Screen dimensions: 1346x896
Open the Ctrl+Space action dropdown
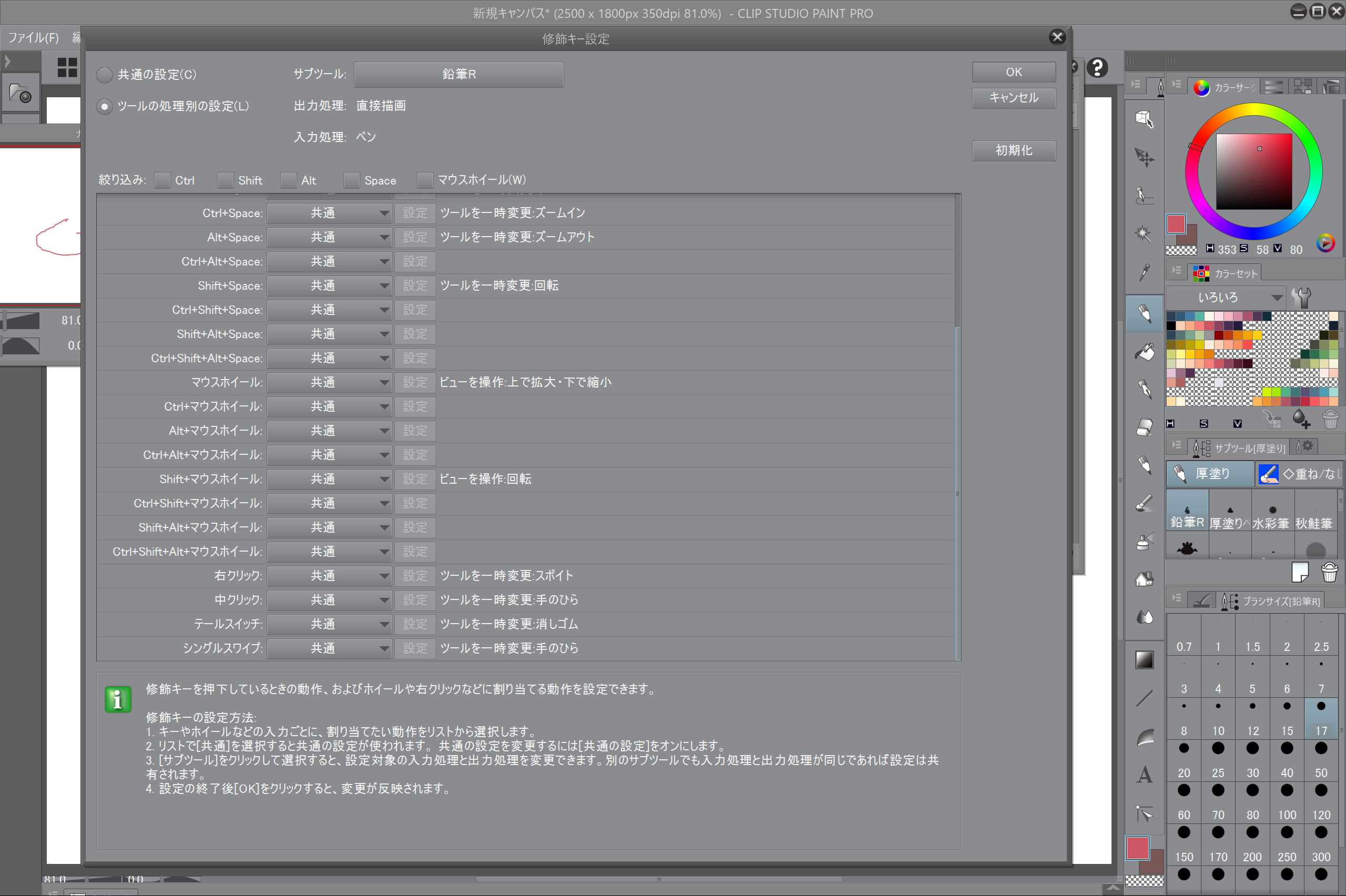pyautogui.click(x=329, y=213)
